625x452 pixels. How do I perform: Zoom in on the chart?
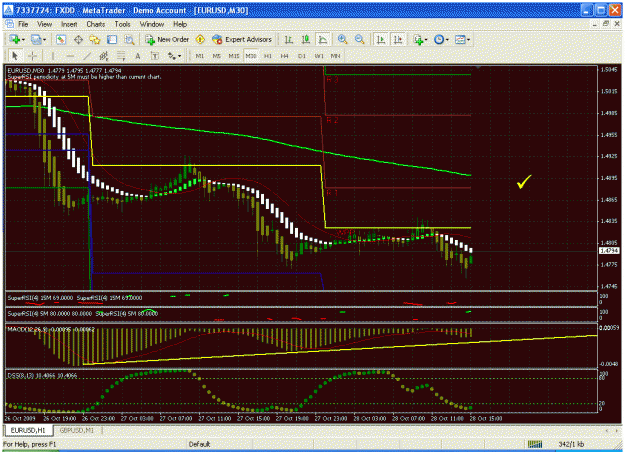[342, 39]
